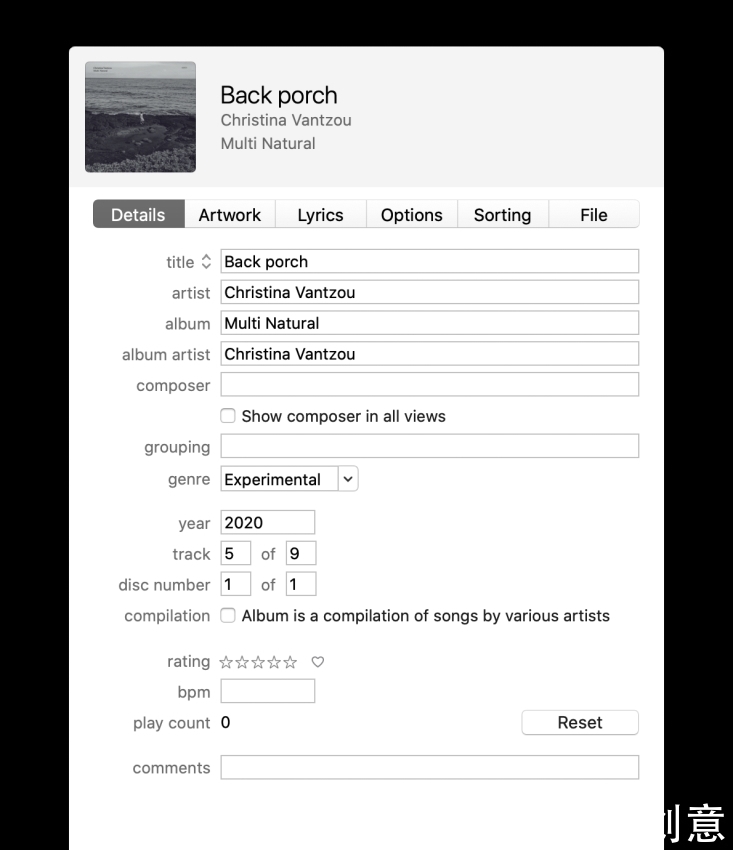This screenshot has height=850, width=733.
Task: Click the composer text field
Action: click(429, 385)
